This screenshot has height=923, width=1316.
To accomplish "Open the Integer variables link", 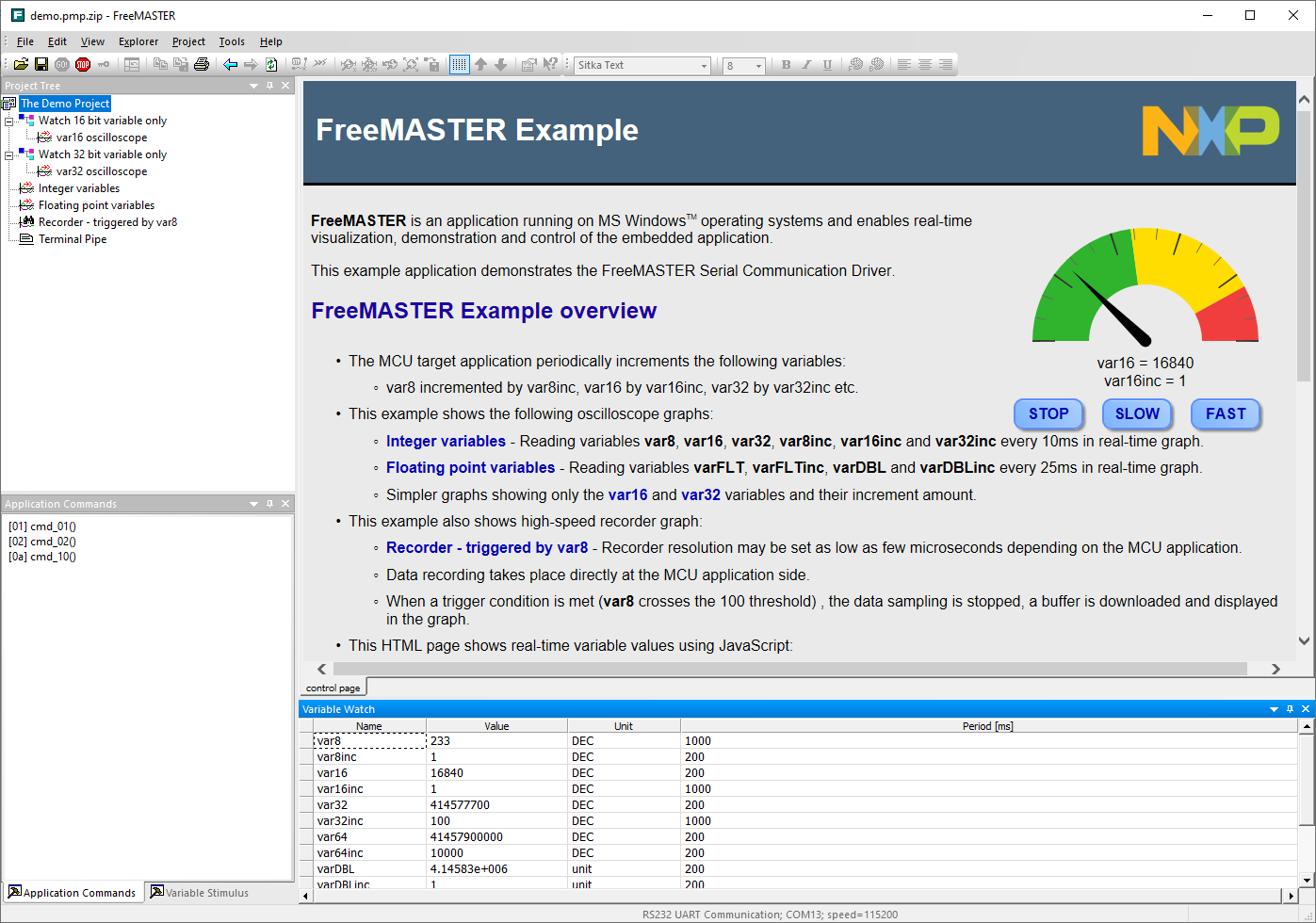I will (446, 441).
